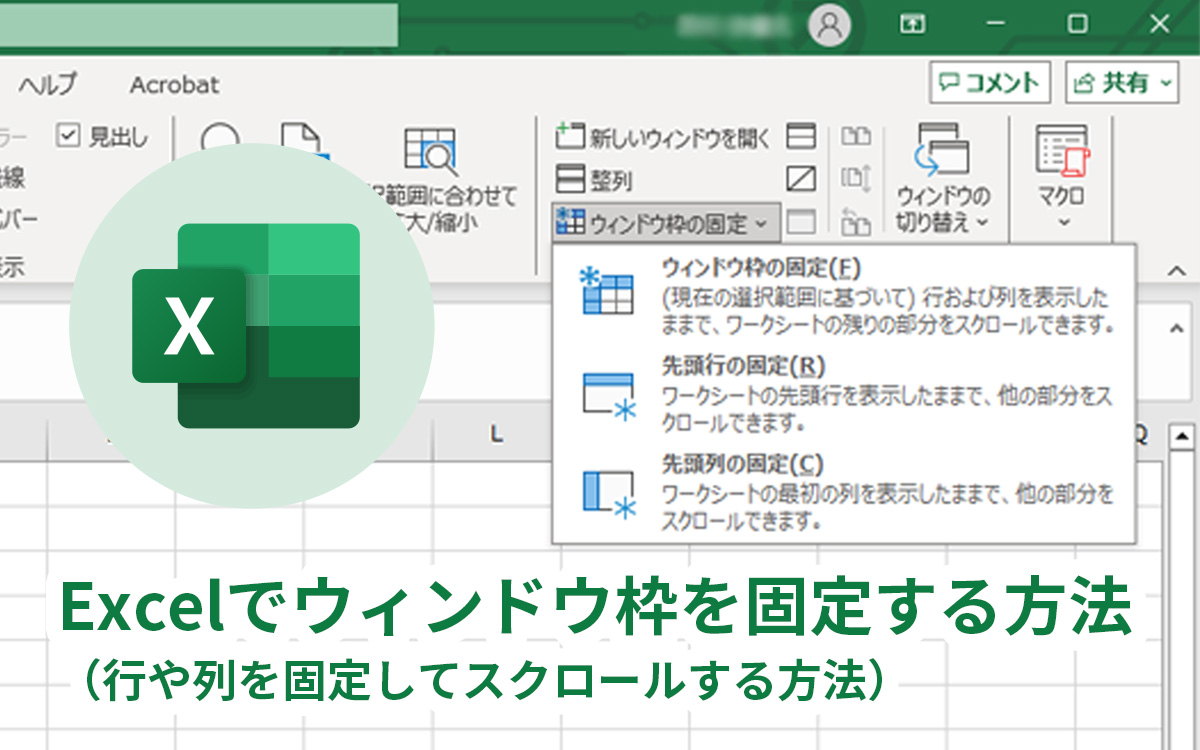Minimize the Excel window

pyautogui.click(x=996, y=24)
